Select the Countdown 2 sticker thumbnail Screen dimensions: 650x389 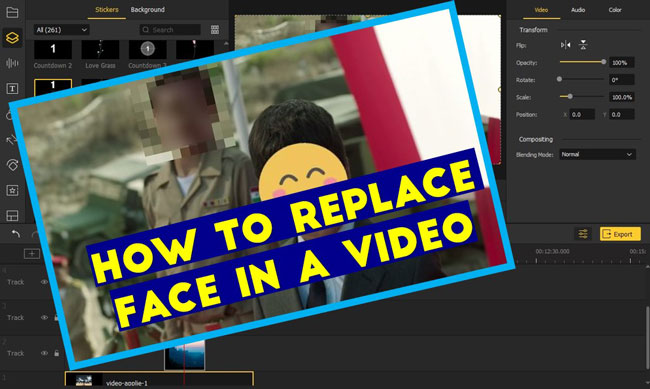click(x=53, y=50)
